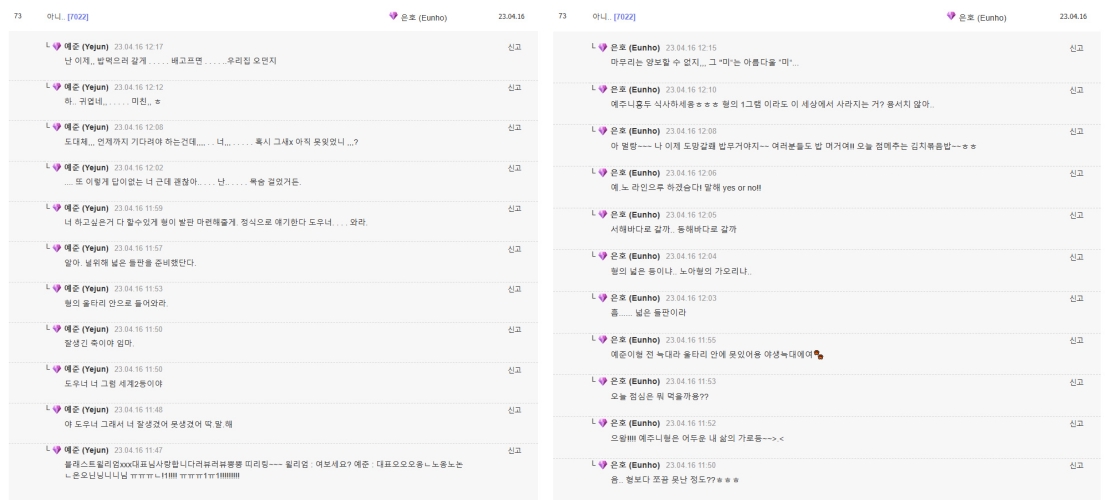Click gem icon beside Yejun's 12:12 comment
This screenshot has width=1107, height=500.
point(56,87)
